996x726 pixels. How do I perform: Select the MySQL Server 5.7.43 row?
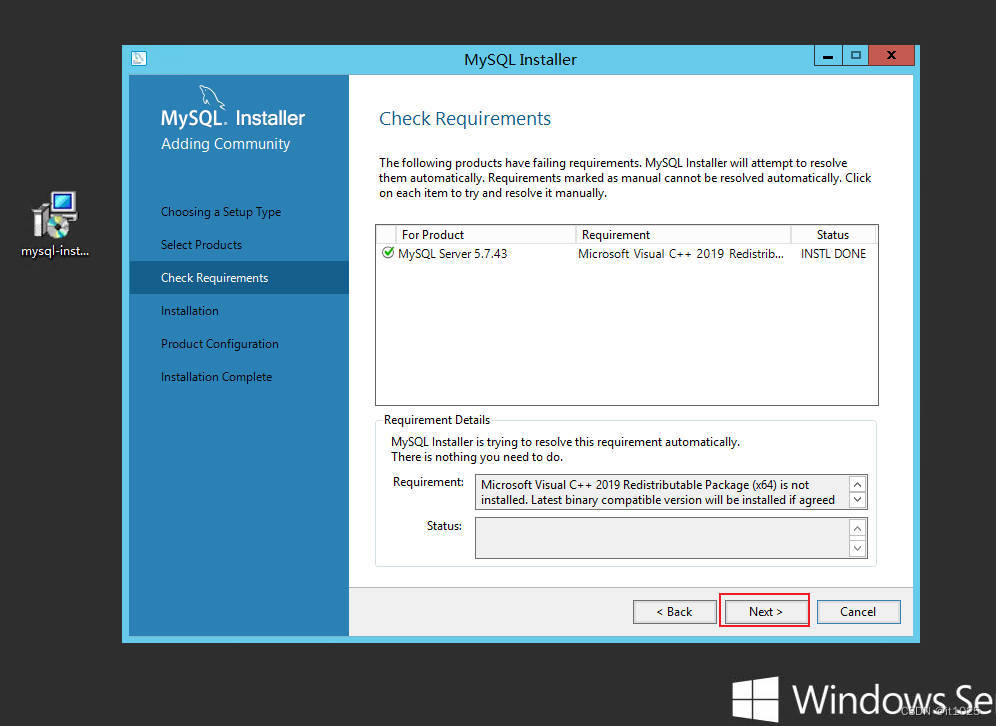(626, 253)
